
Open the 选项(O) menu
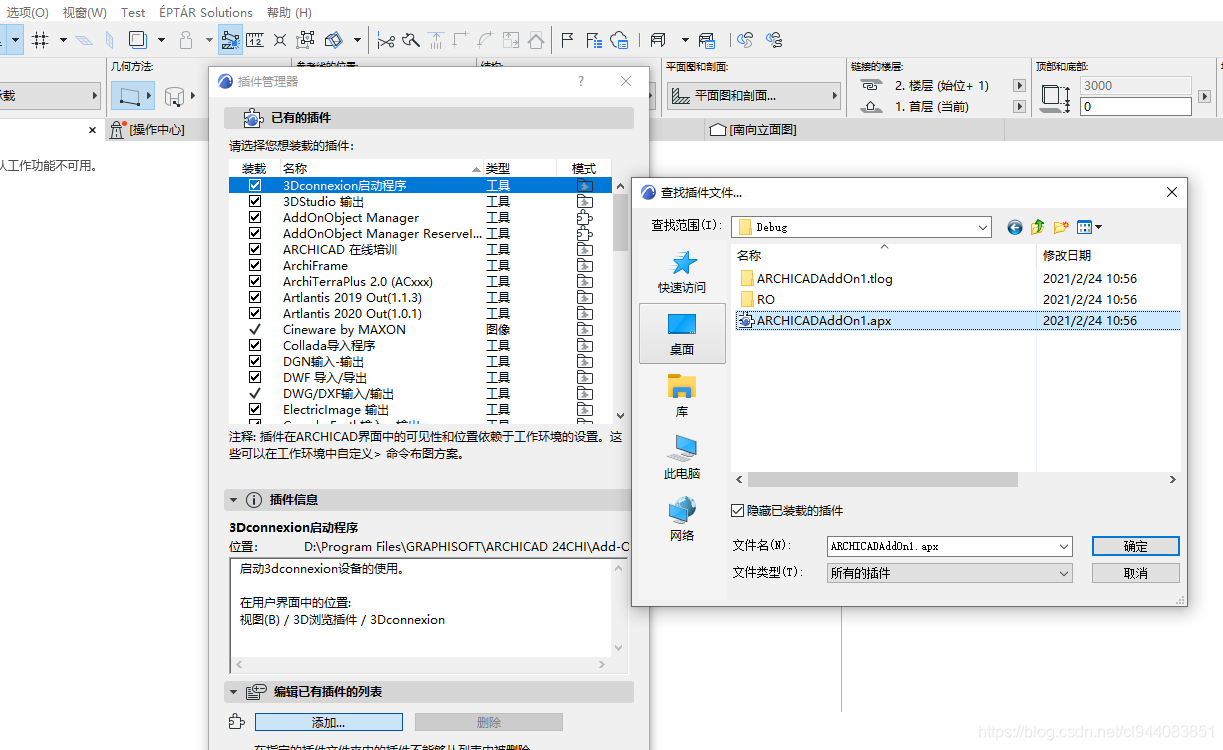click(x=28, y=12)
